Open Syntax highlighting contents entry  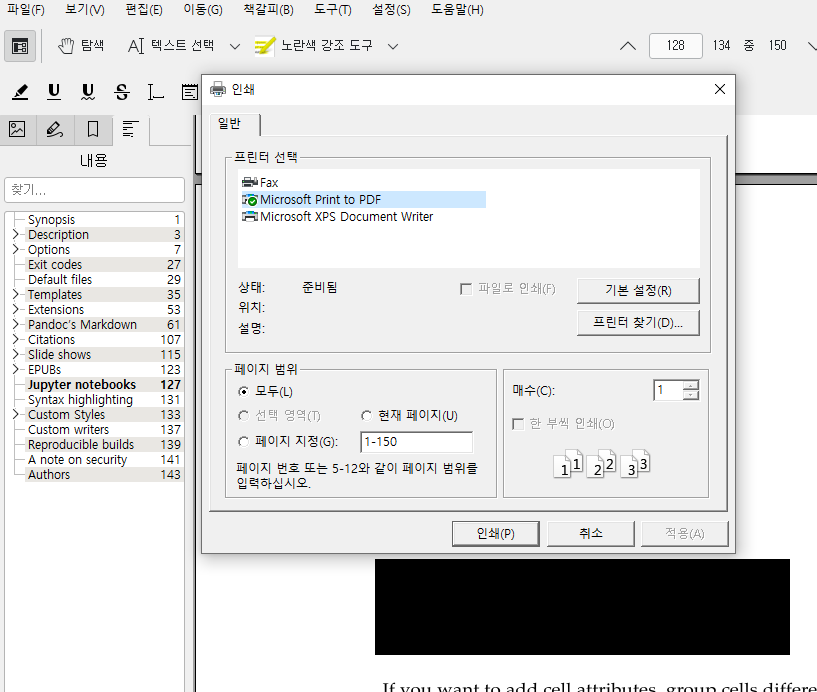(104, 400)
